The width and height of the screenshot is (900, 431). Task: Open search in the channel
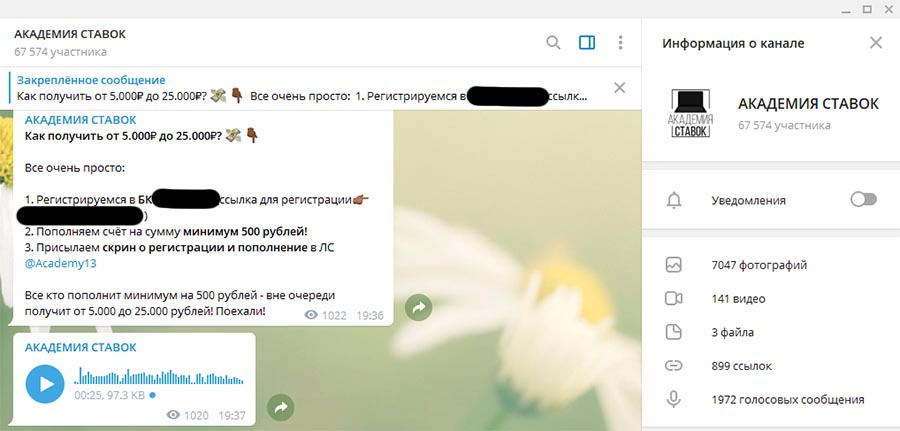point(553,42)
